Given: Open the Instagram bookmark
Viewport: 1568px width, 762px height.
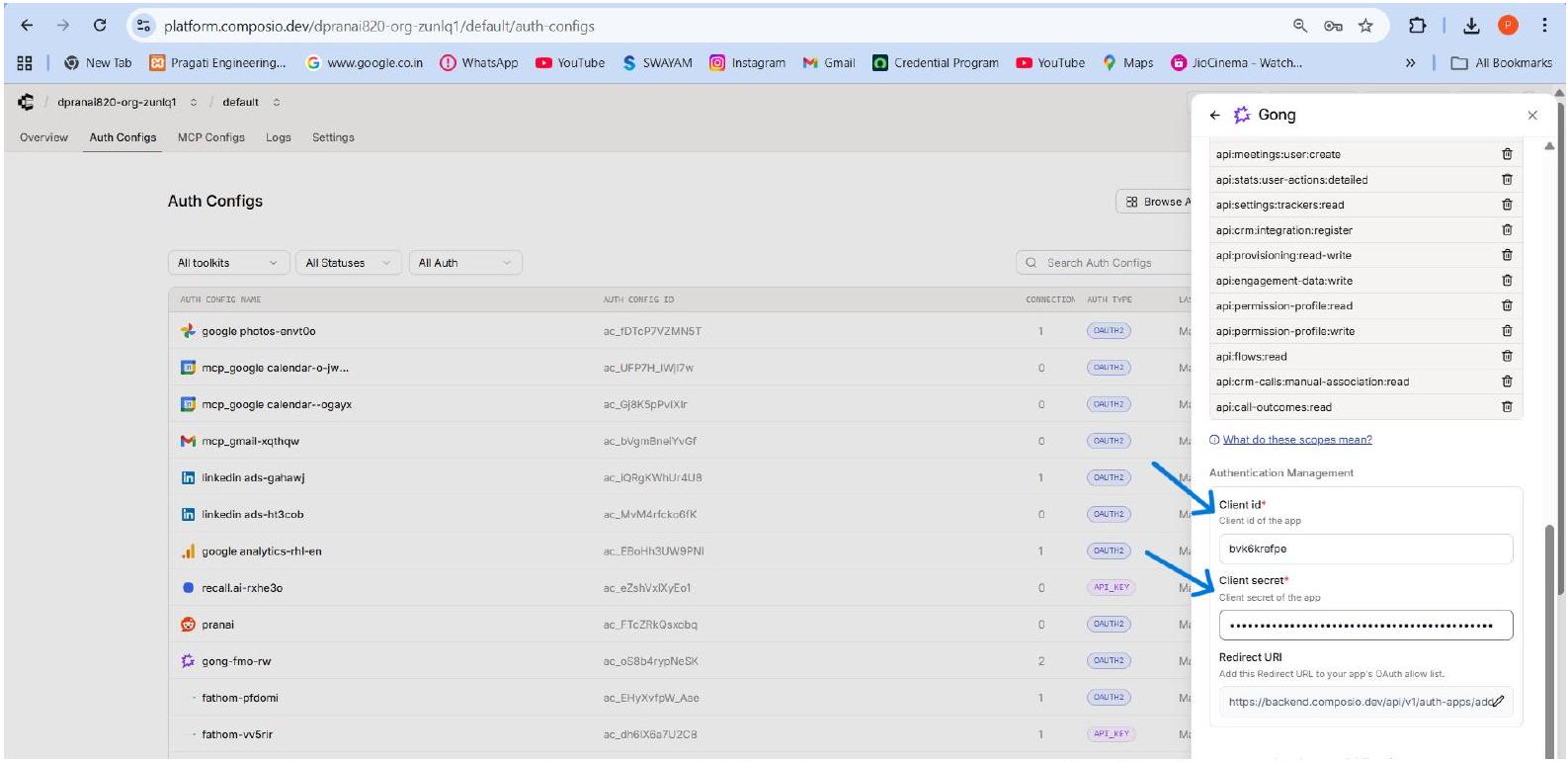Looking at the screenshot, I should [748, 62].
